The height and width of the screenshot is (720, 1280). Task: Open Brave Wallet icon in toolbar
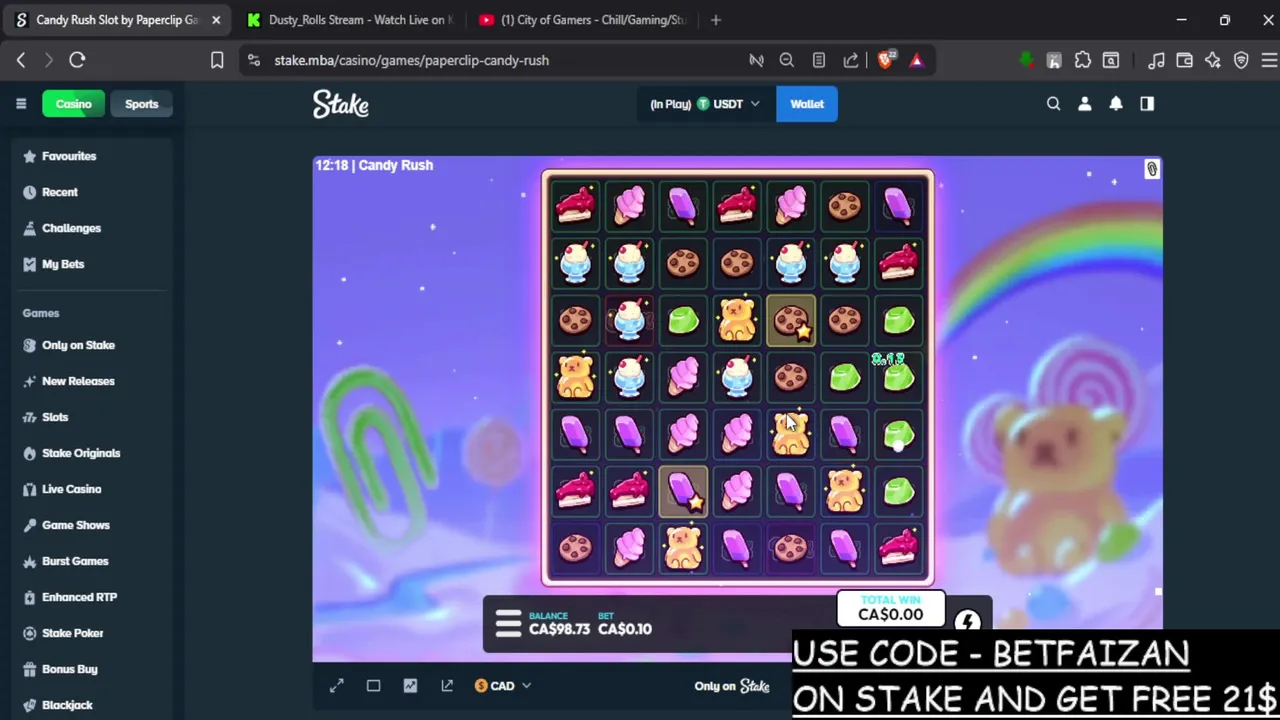1184,60
